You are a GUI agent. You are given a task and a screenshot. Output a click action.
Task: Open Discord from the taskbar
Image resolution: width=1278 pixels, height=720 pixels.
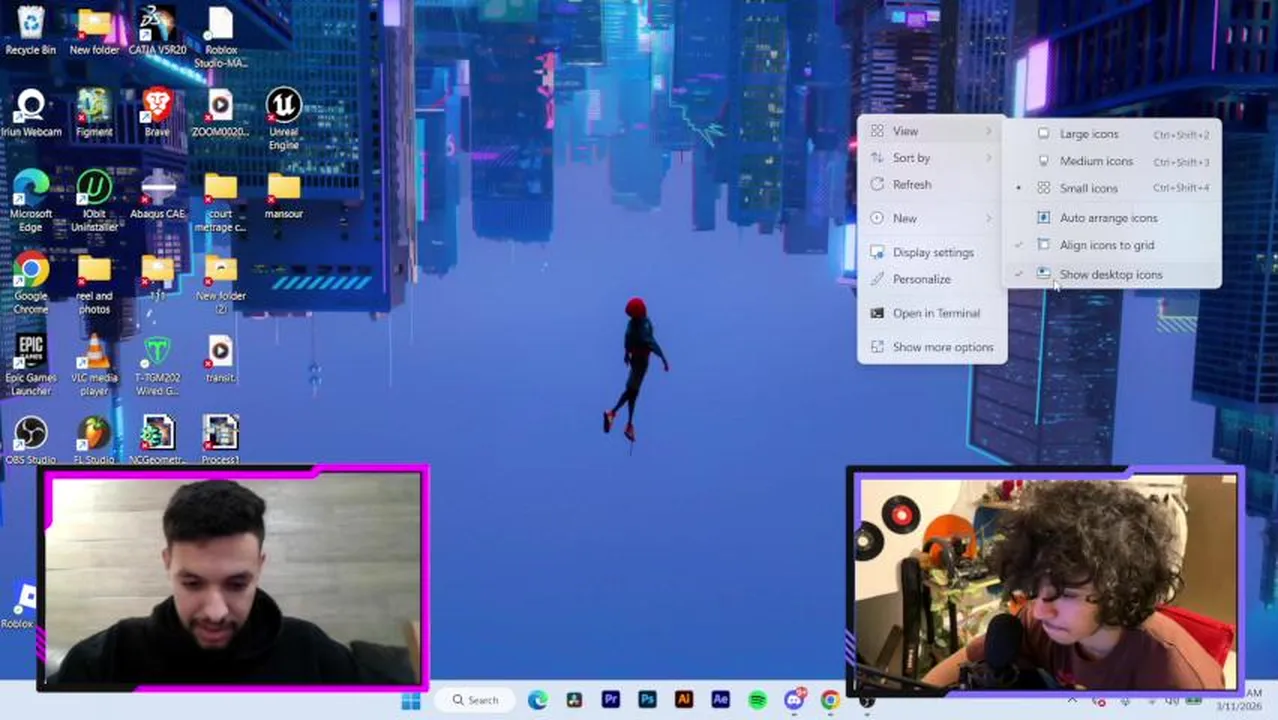tap(794, 700)
